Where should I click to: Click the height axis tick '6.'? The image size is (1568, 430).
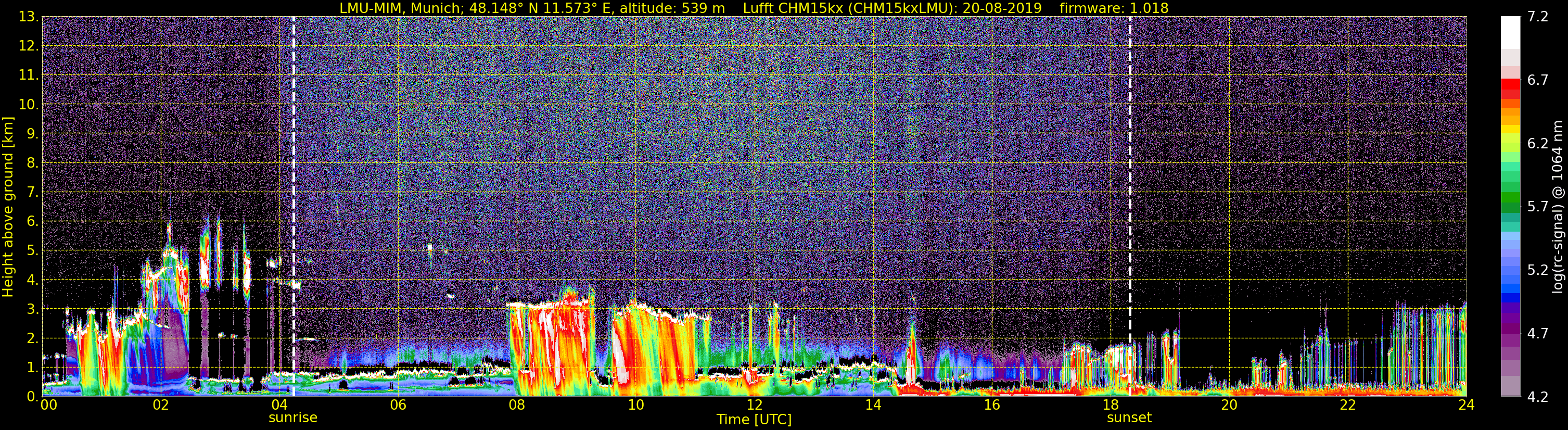[x=33, y=221]
